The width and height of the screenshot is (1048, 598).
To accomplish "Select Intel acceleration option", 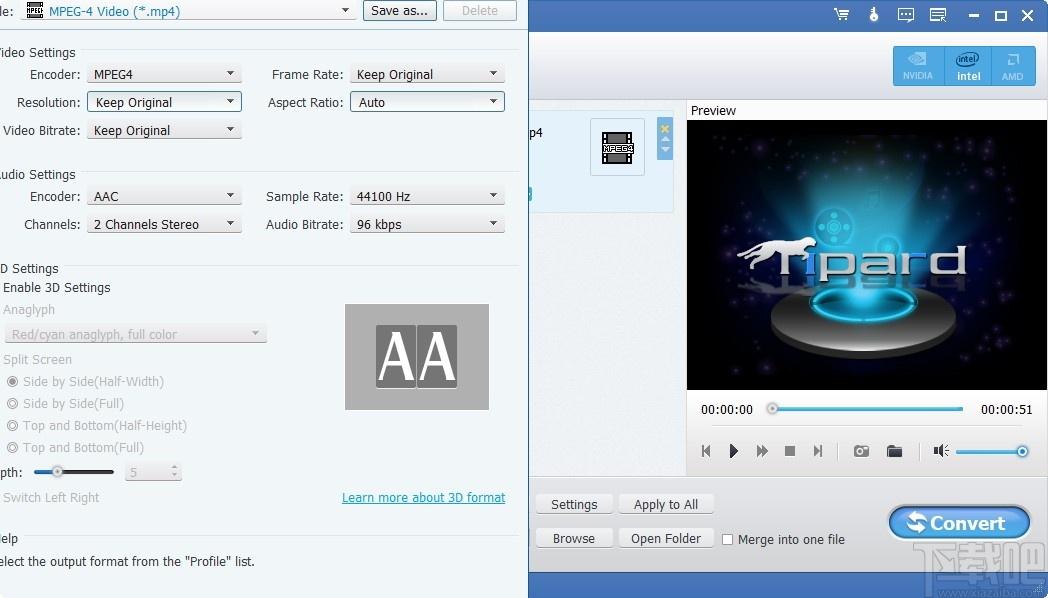I will pyautogui.click(x=968, y=65).
